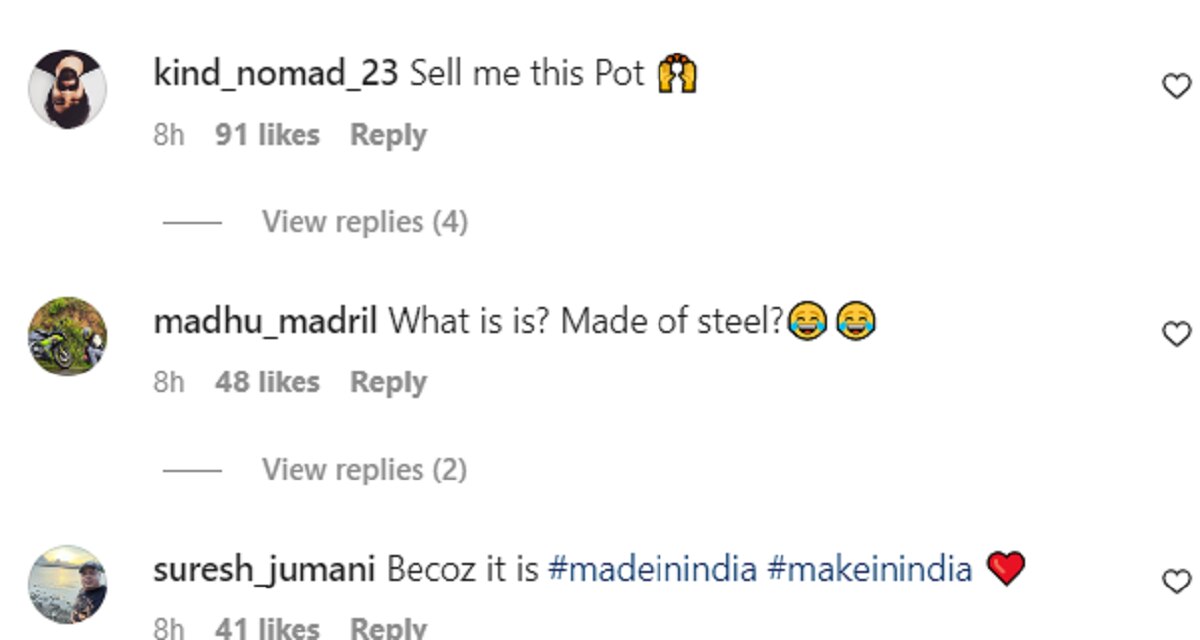Screen dimensions: 1200x640
Task: Expand View replies (2) under madhu_madril
Action: pyautogui.click(x=364, y=469)
